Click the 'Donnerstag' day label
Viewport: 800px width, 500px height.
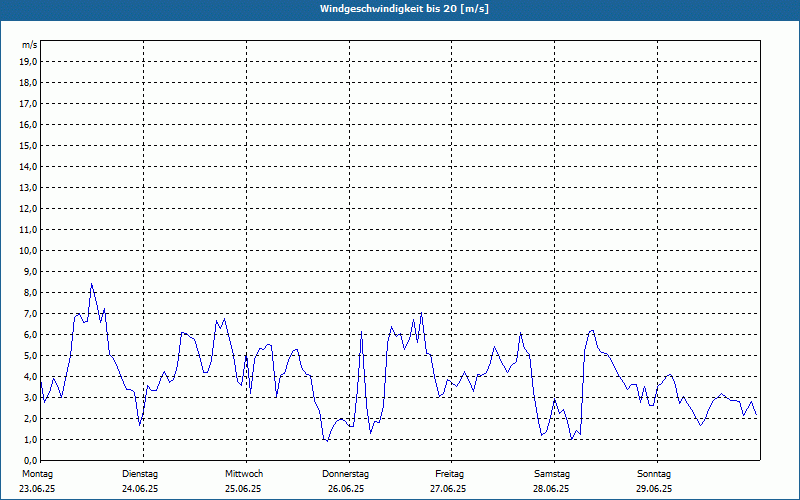(x=345, y=474)
